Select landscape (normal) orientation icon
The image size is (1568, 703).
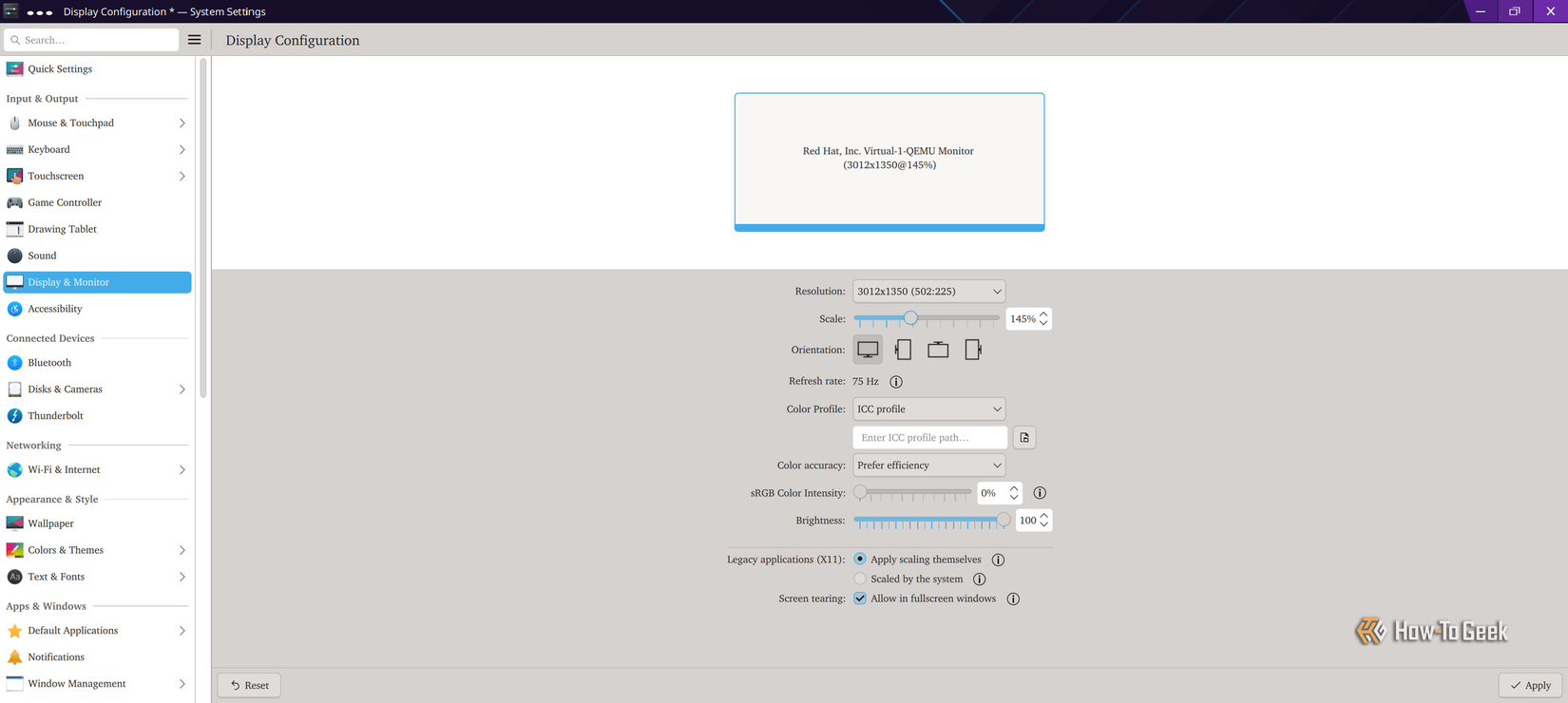click(868, 350)
